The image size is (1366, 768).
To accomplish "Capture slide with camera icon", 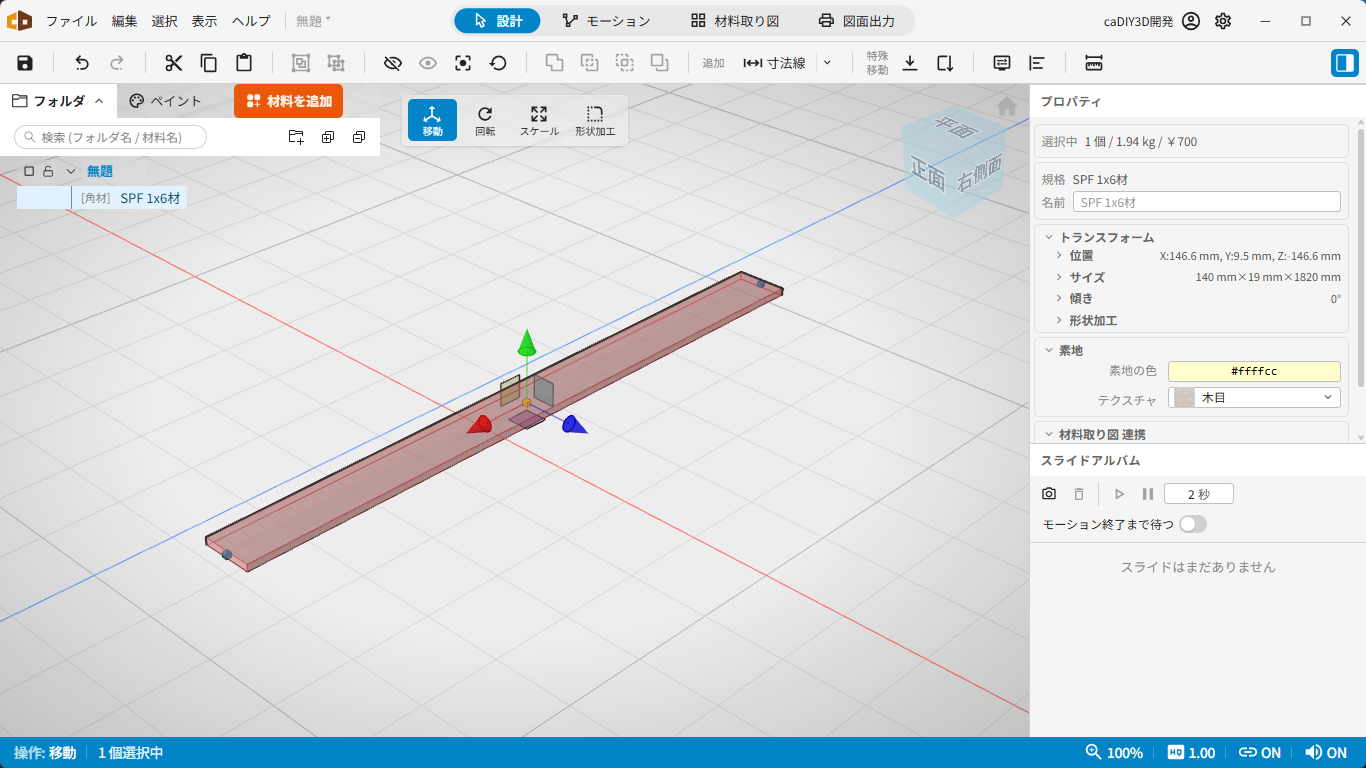I will (x=1049, y=494).
